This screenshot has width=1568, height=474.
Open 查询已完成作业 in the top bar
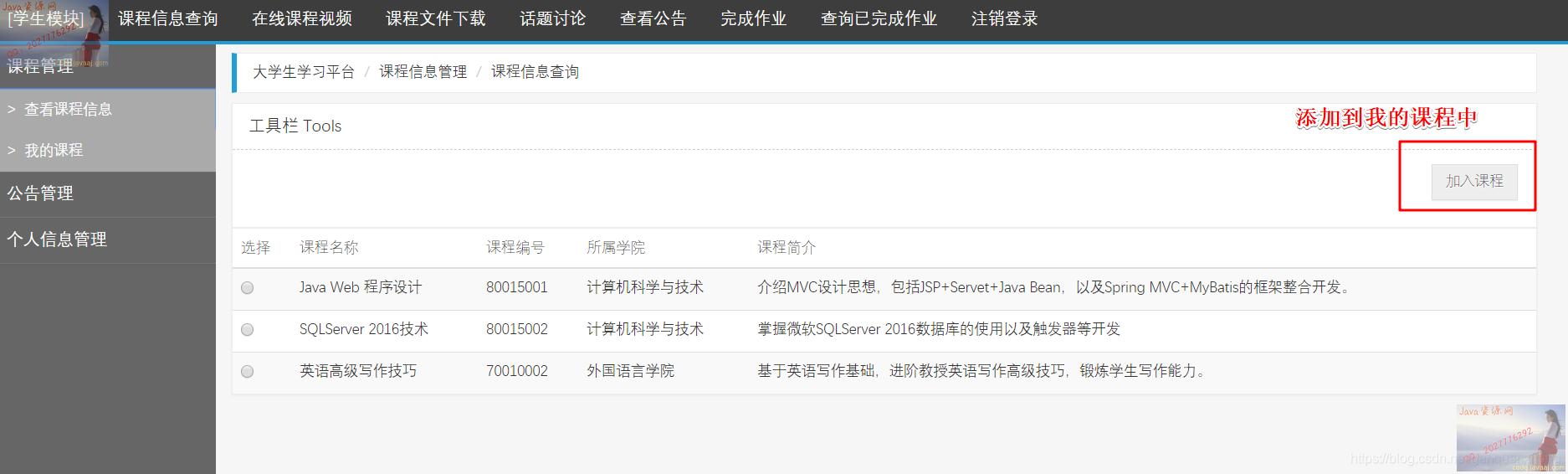(x=879, y=18)
